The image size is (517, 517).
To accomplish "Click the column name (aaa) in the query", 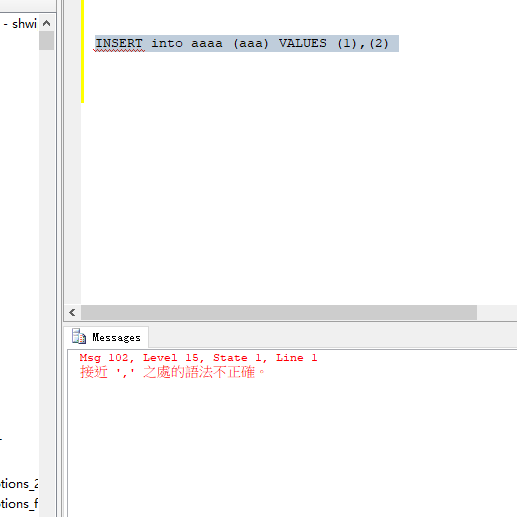I will tap(251, 43).
